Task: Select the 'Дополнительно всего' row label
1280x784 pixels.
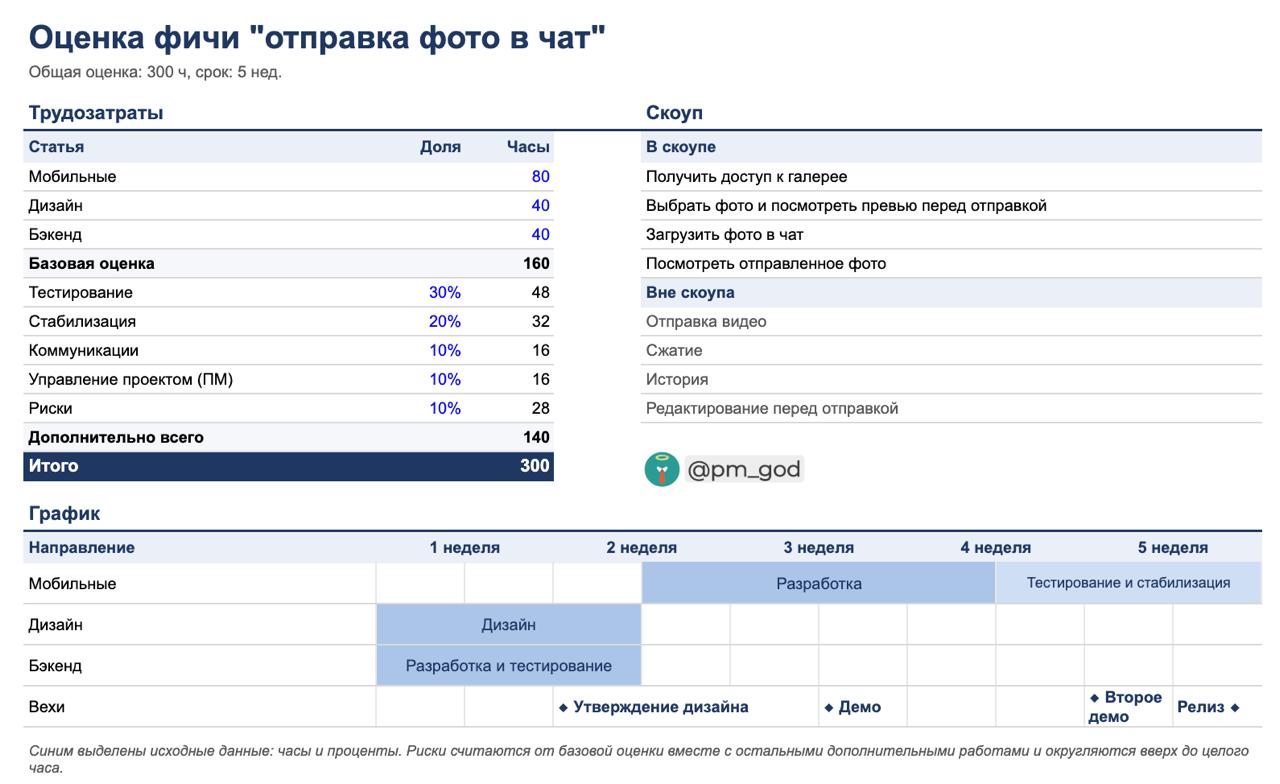Action: pos(116,438)
